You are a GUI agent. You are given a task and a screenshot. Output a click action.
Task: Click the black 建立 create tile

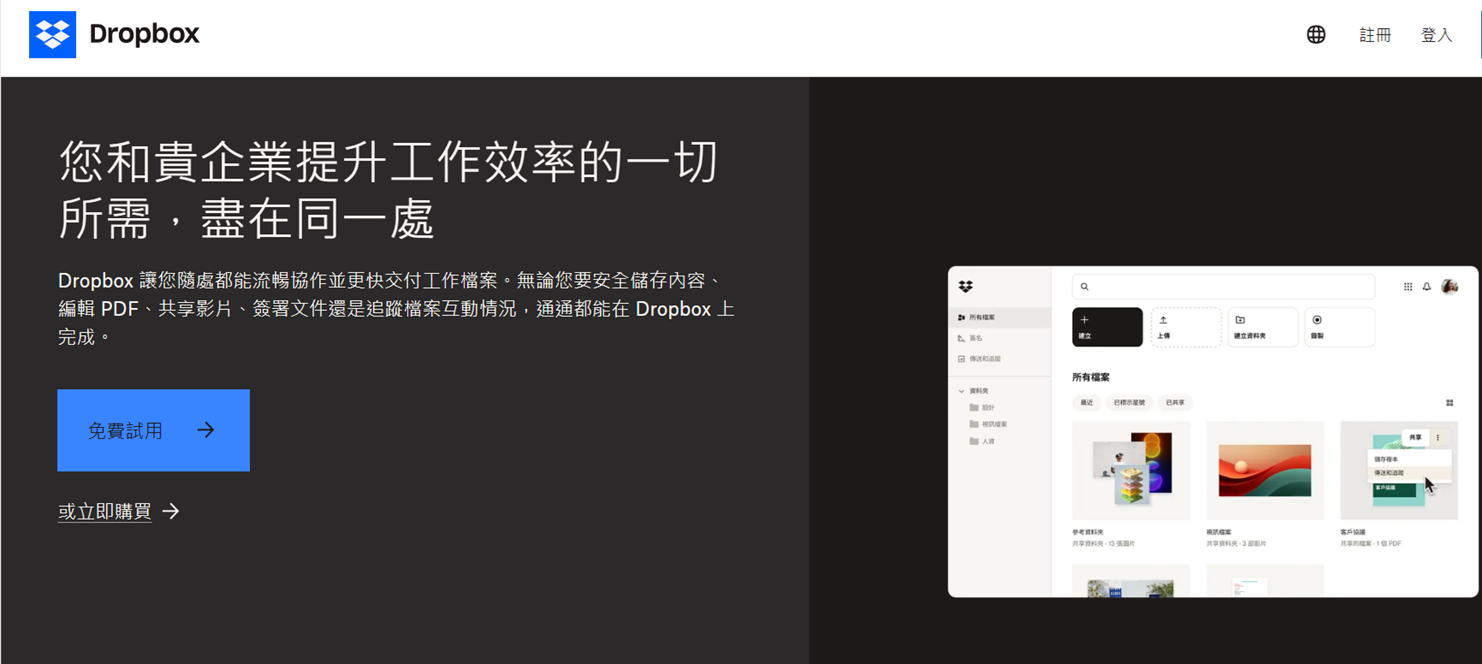pos(1107,327)
